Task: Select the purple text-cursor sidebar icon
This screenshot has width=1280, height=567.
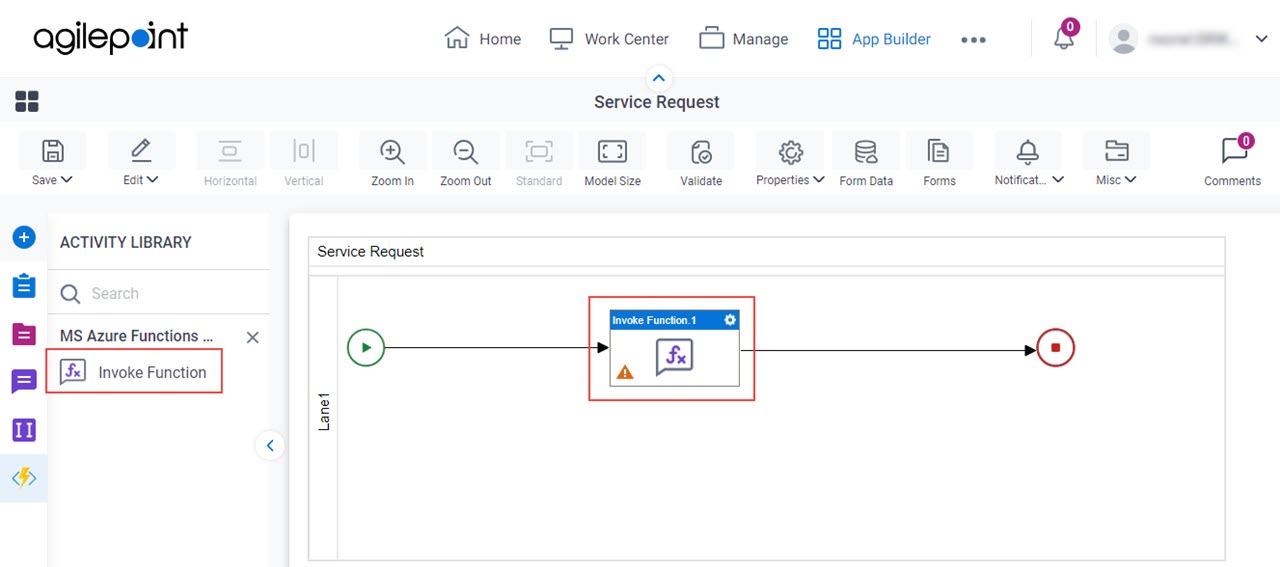Action: tap(24, 430)
